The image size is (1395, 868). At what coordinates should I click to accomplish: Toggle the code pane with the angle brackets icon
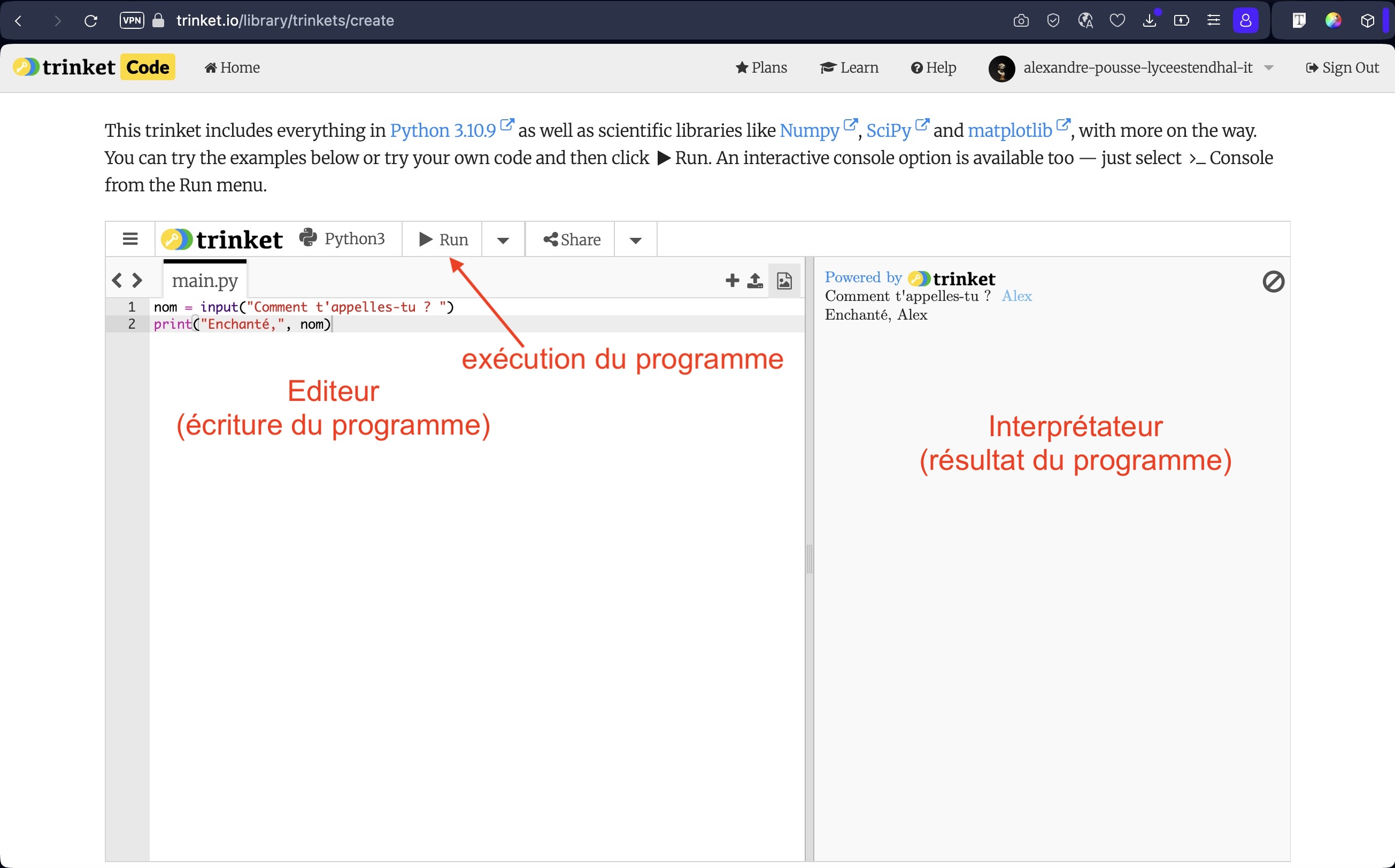coord(127,280)
